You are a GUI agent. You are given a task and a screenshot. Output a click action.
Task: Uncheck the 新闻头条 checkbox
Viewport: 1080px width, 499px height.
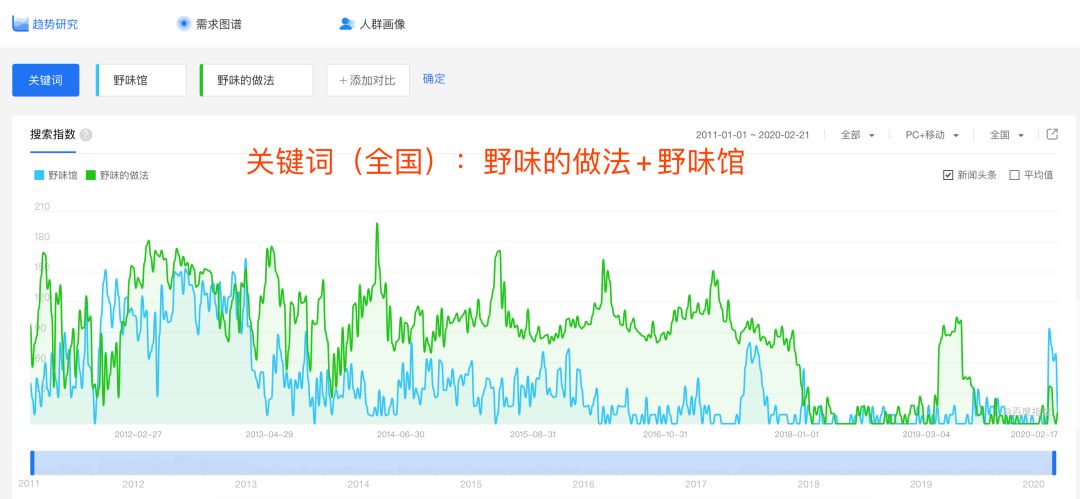click(x=948, y=175)
